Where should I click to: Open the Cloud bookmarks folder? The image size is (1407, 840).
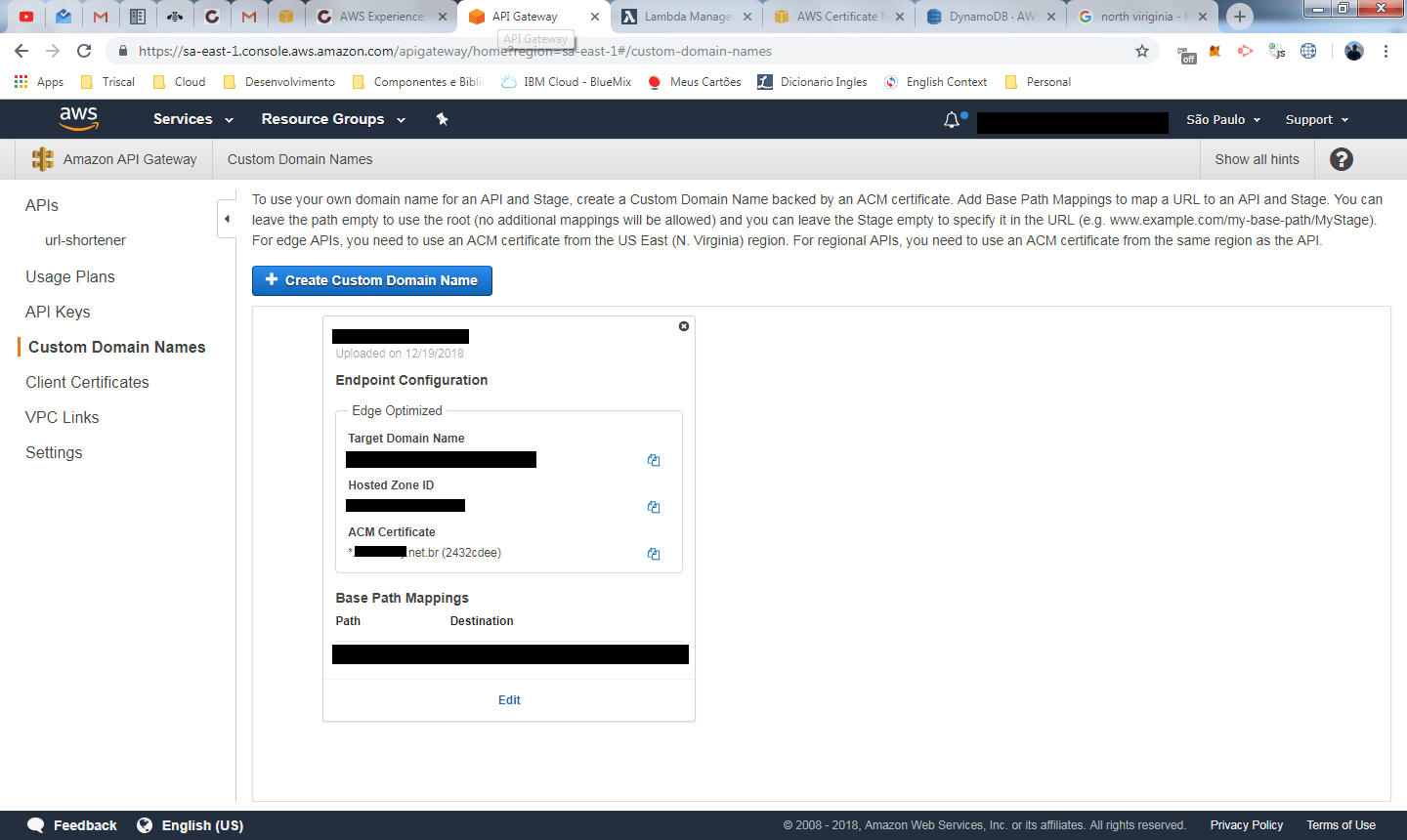point(179,82)
